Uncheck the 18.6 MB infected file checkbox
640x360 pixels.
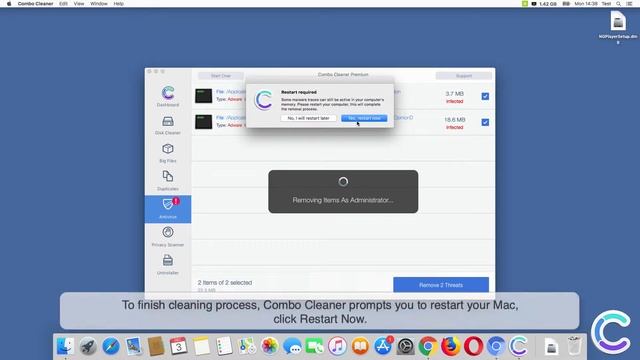485,122
